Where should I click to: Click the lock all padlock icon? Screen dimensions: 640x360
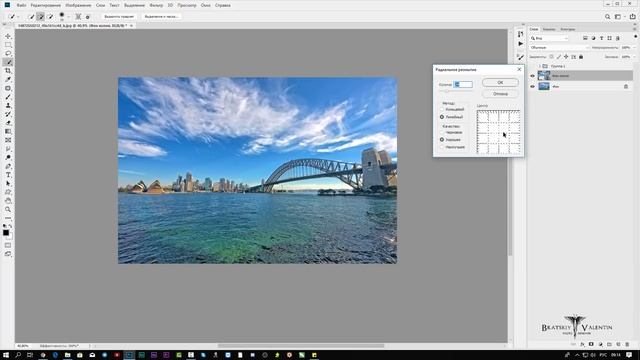click(x=581, y=57)
